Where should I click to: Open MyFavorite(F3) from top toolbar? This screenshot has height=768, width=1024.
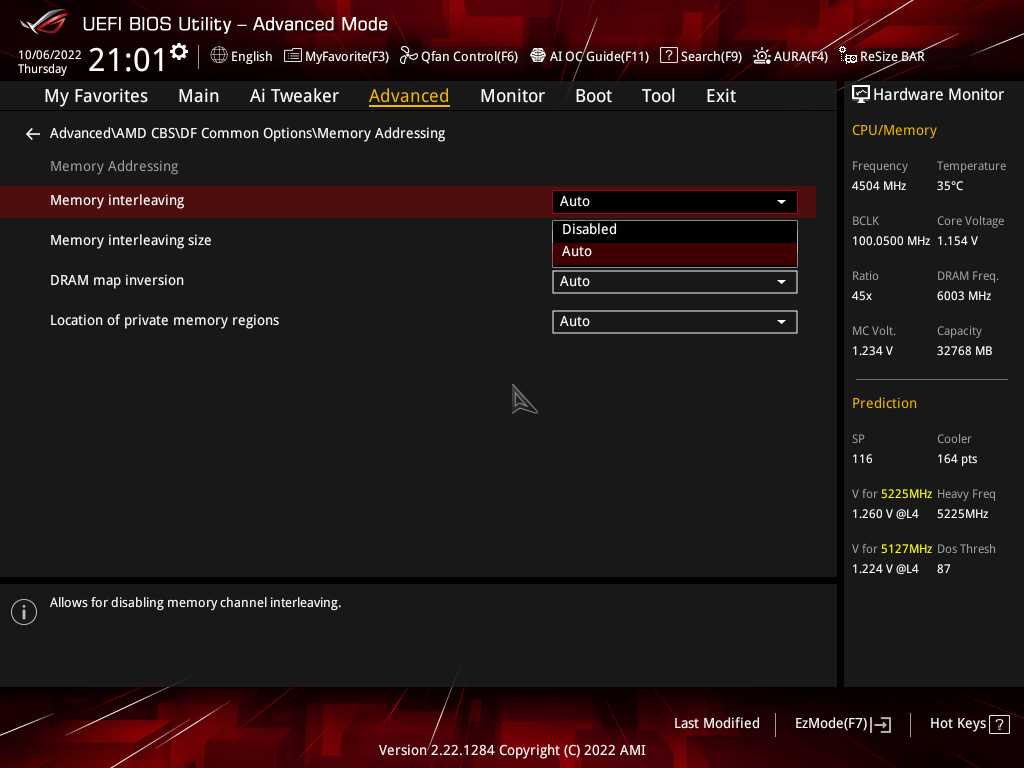pos(336,56)
